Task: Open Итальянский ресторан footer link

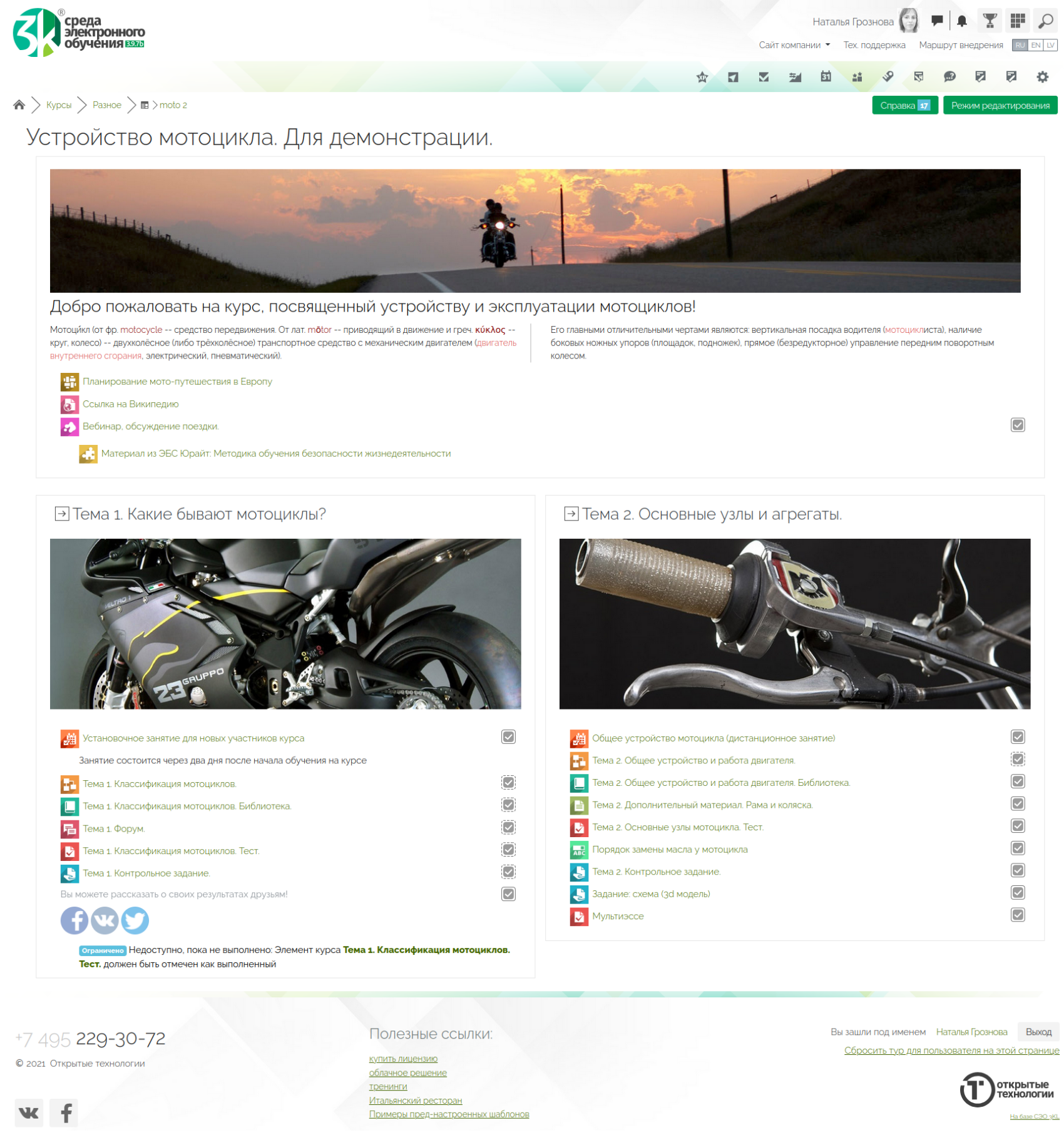Action: (x=416, y=1101)
